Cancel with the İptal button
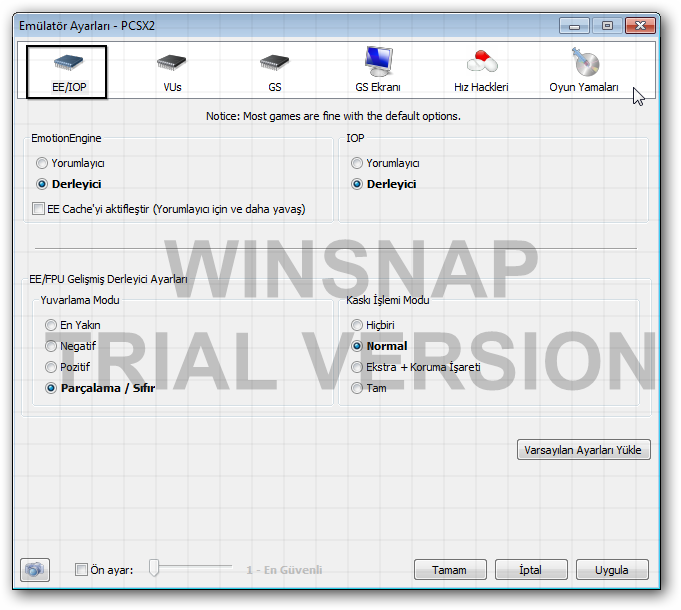The width and height of the screenshot is (681, 610). (x=531, y=570)
